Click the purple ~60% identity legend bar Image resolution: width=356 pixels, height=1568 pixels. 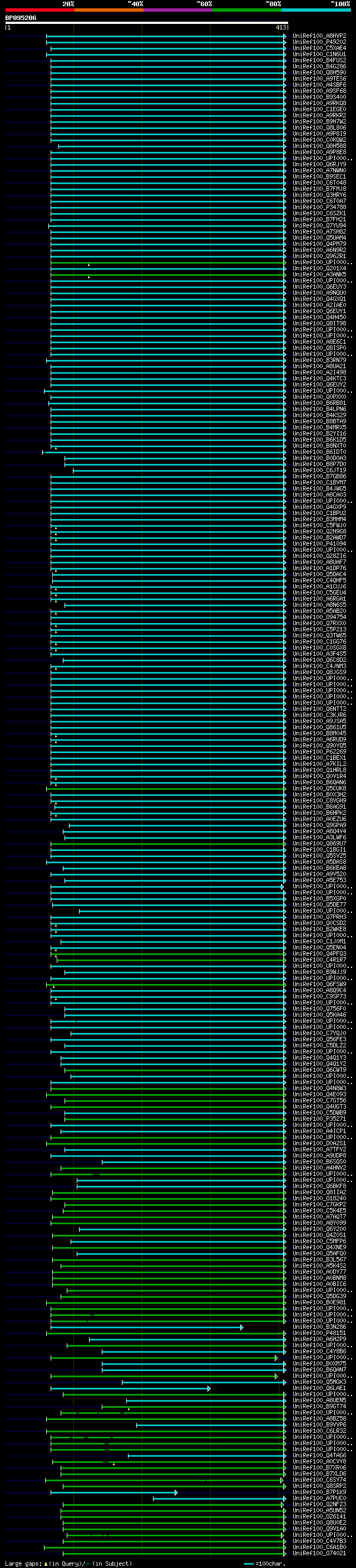(177, 10)
